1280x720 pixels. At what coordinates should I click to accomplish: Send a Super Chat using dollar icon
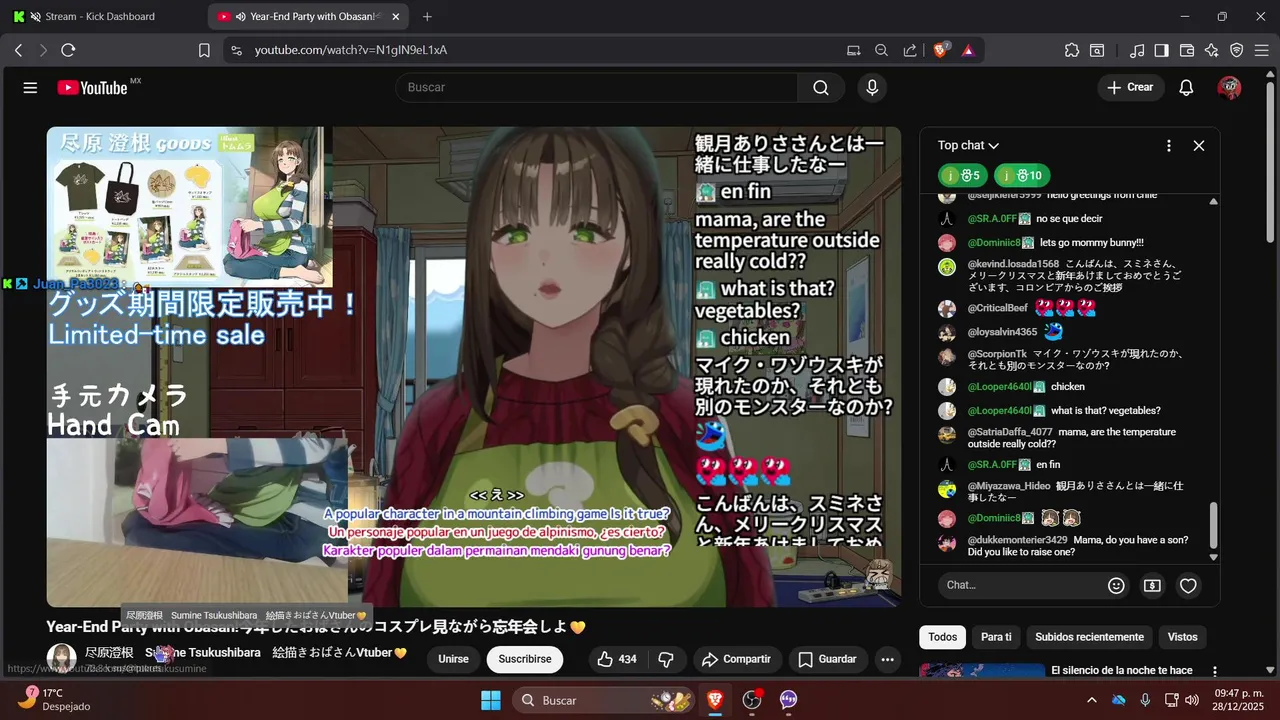point(1152,586)
